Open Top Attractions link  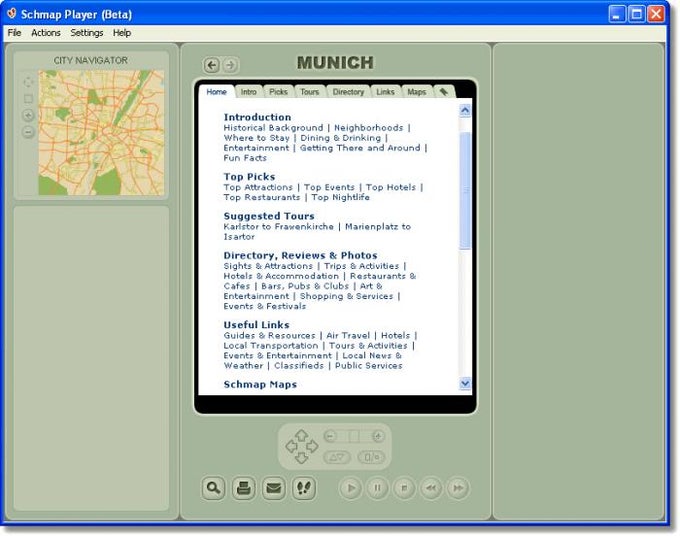click(258, 187)
